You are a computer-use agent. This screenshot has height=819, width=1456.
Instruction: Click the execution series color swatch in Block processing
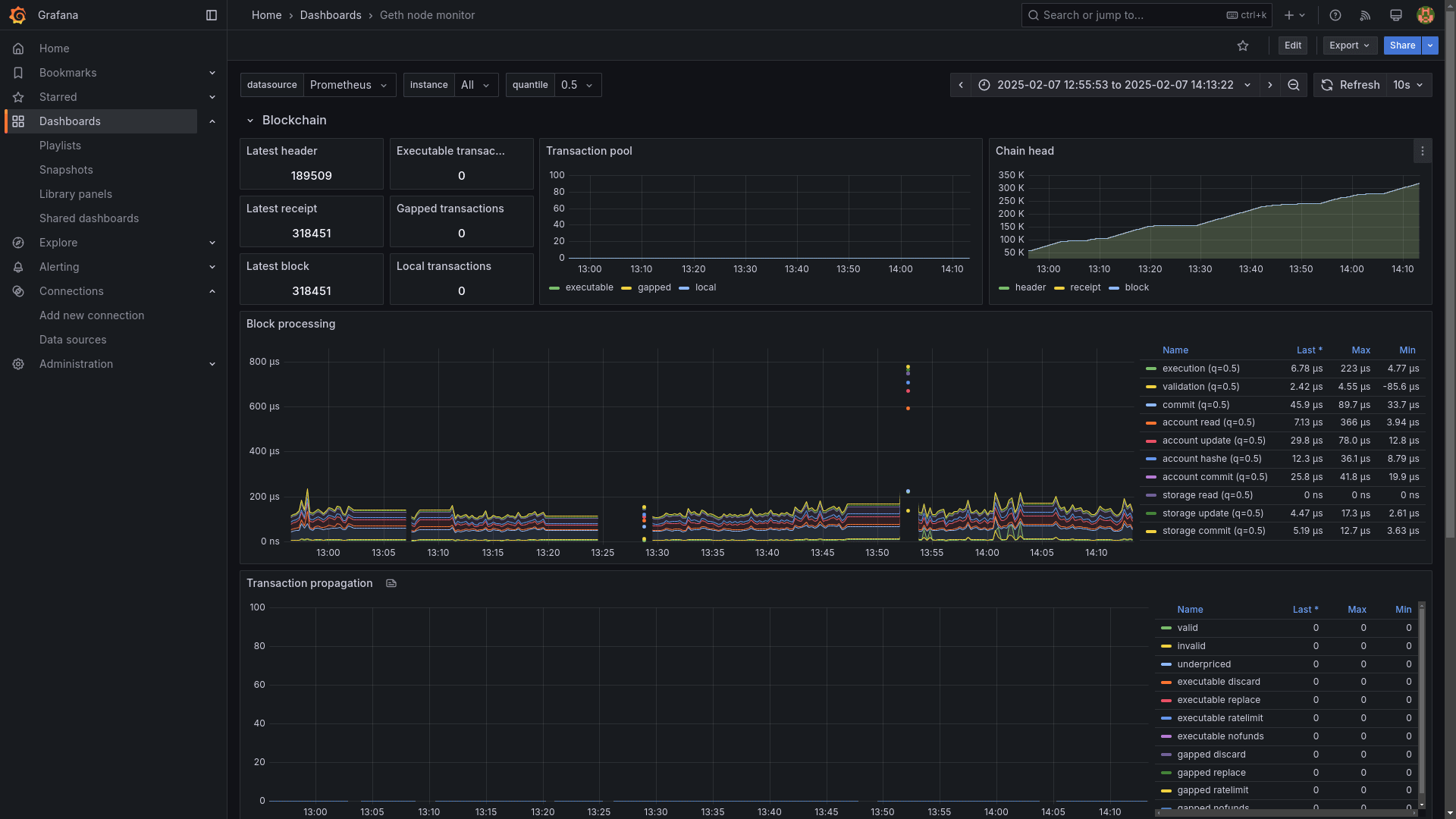click(x=1151, y=369)
